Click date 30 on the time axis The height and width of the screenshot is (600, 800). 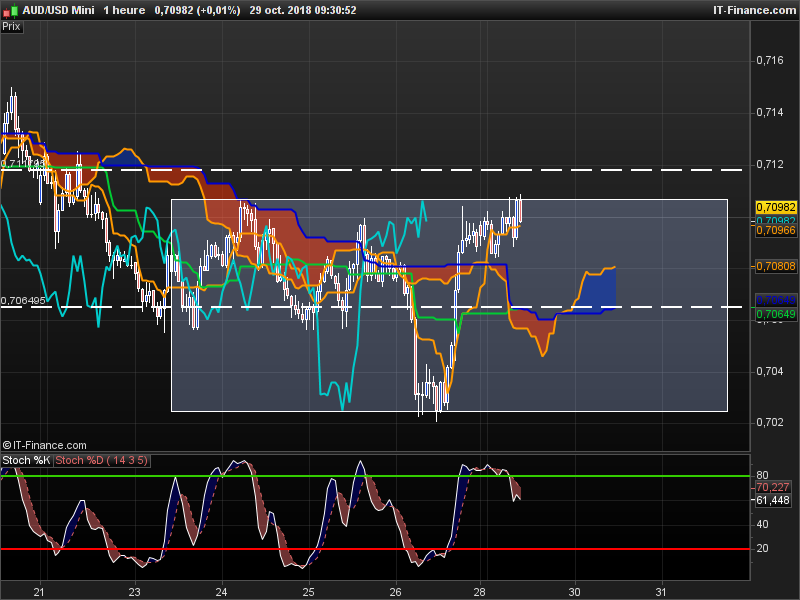click(x=574, y=592)
